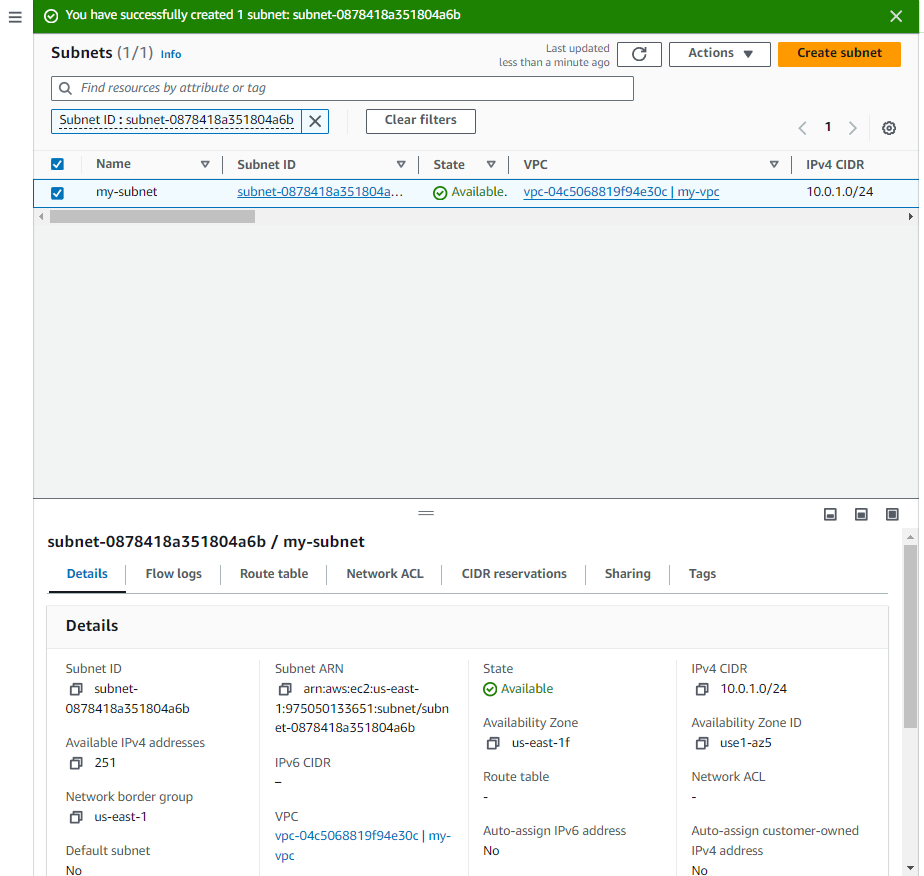Go to next page of results
The height and width of the screenshot is (876, 924).
point(853,128)
